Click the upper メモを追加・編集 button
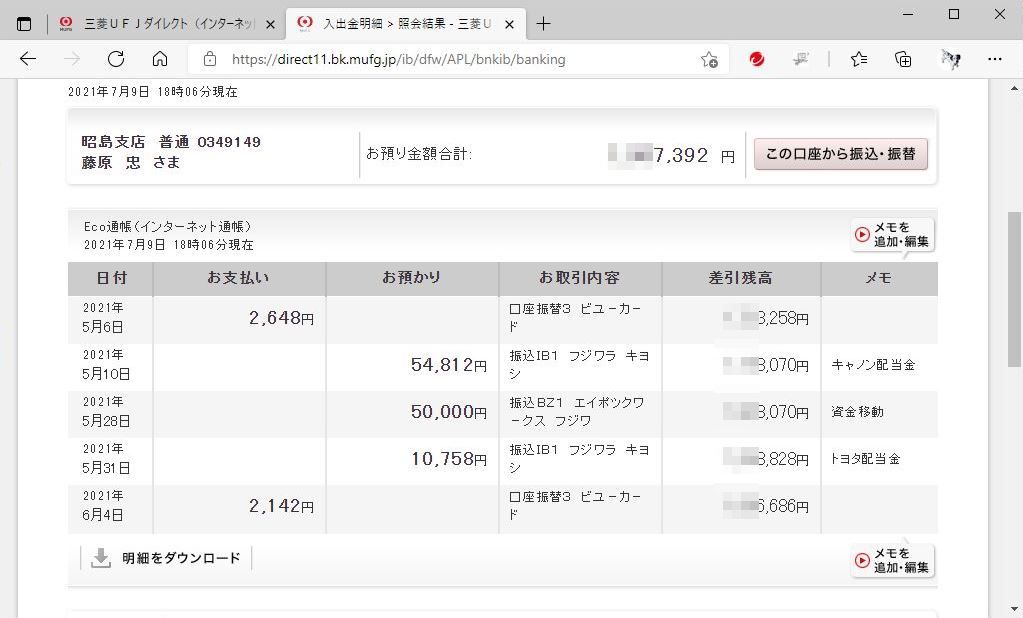 pyautogui.click(x=893, y=234)
